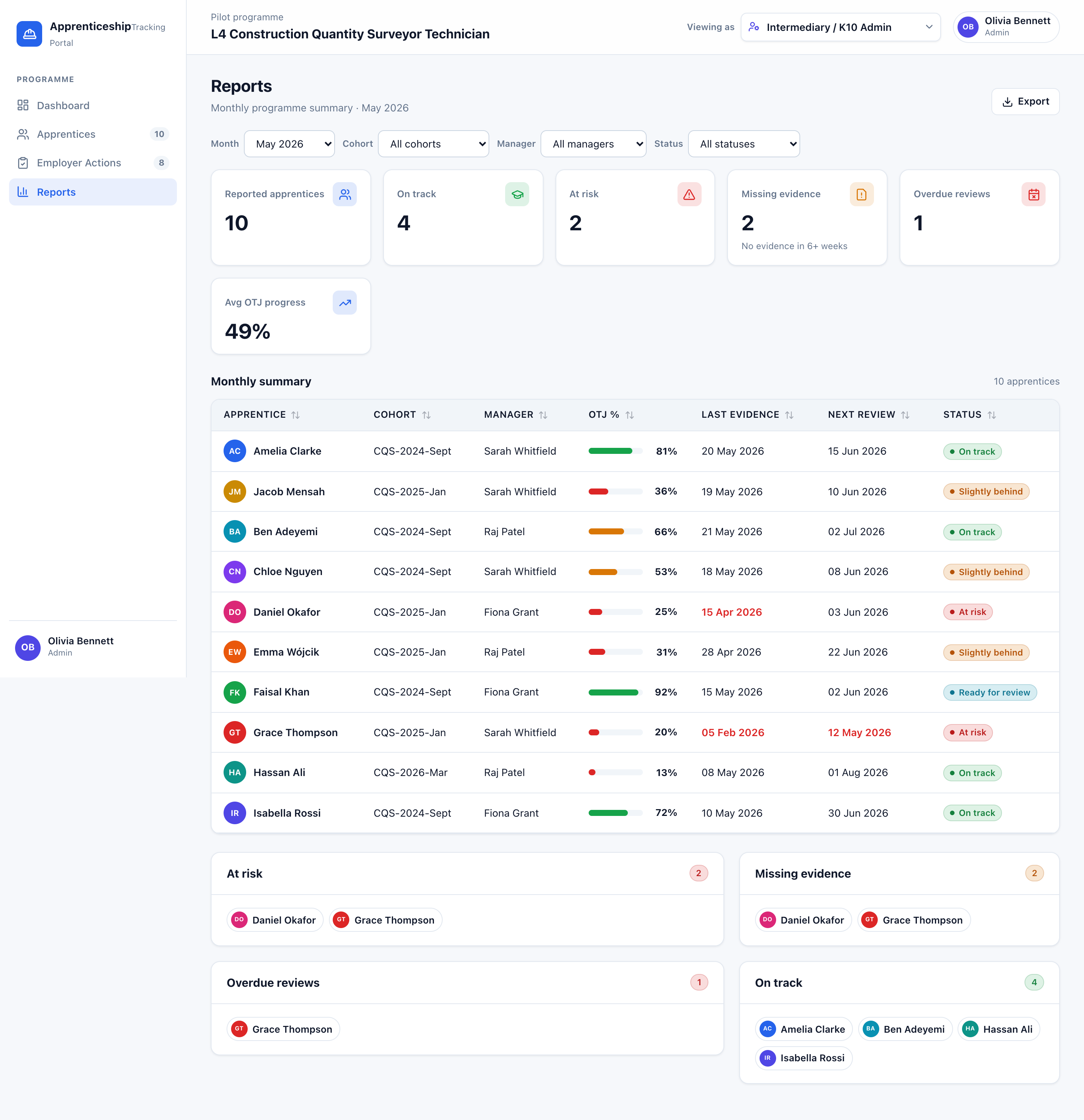The height and width of the screenshot is (1120, 1084).
Task: Click the Employer Actions count badge 8
Action: coord(161,163)
